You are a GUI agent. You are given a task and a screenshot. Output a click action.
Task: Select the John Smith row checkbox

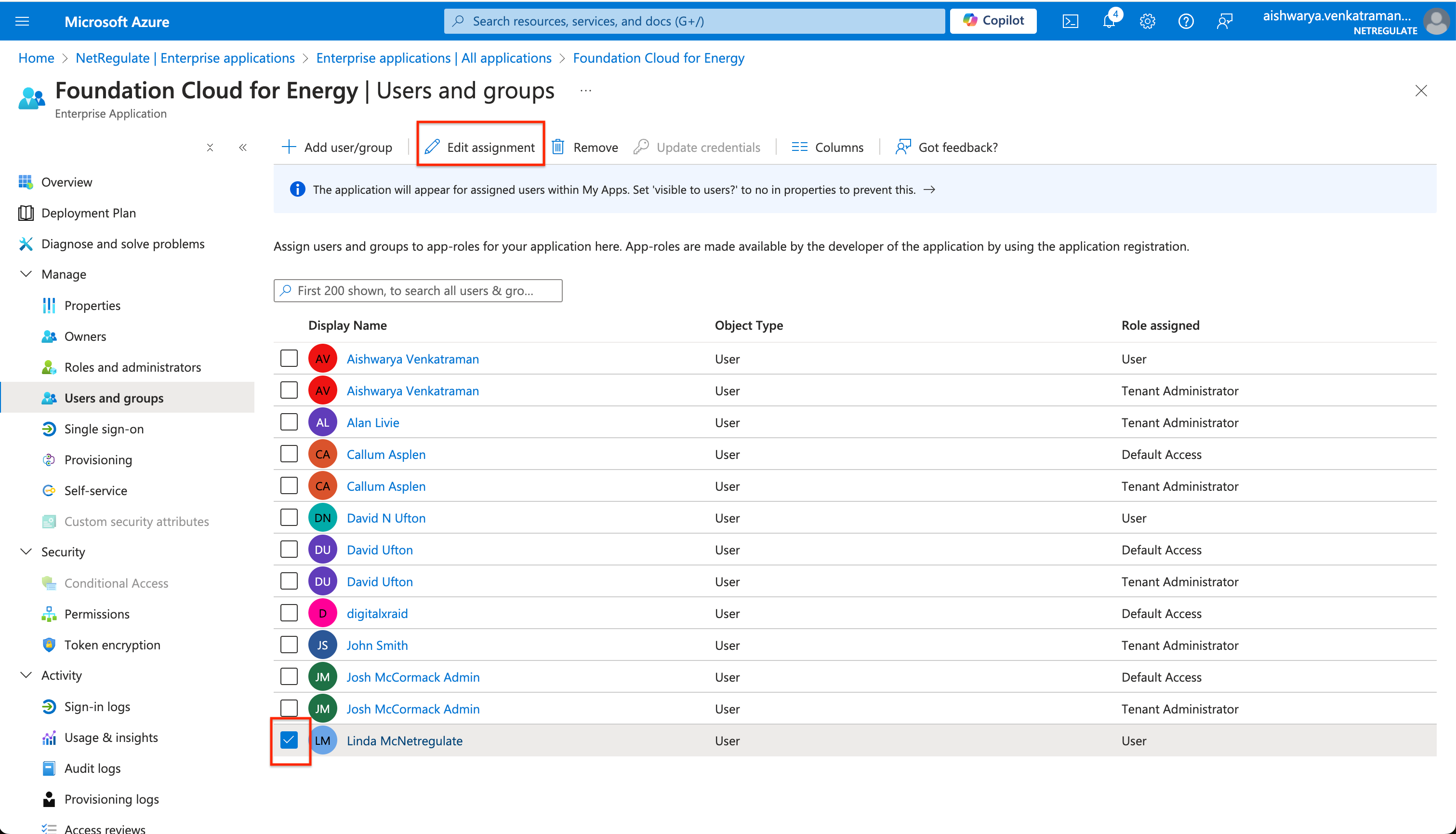[289, 645]
